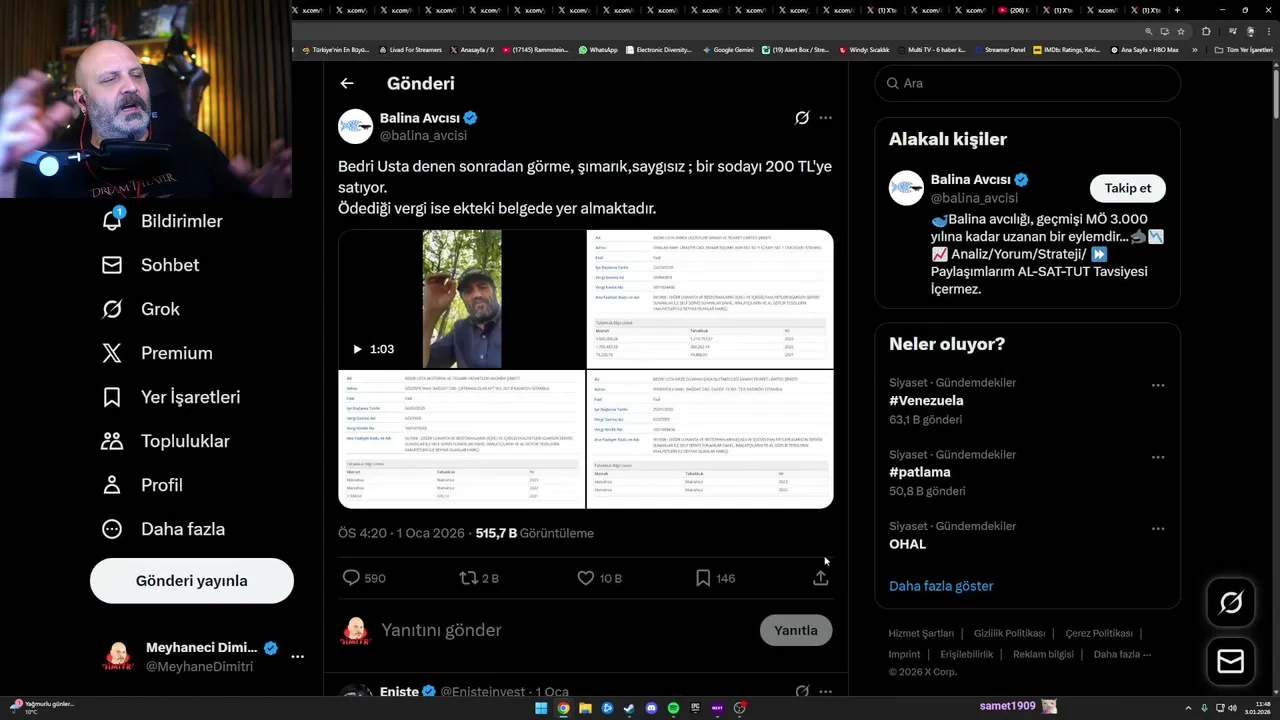Viewport: 1280px width, 720px height.
Task: Click Takip et for Balina Avcısı
Action: [1128, 188]
